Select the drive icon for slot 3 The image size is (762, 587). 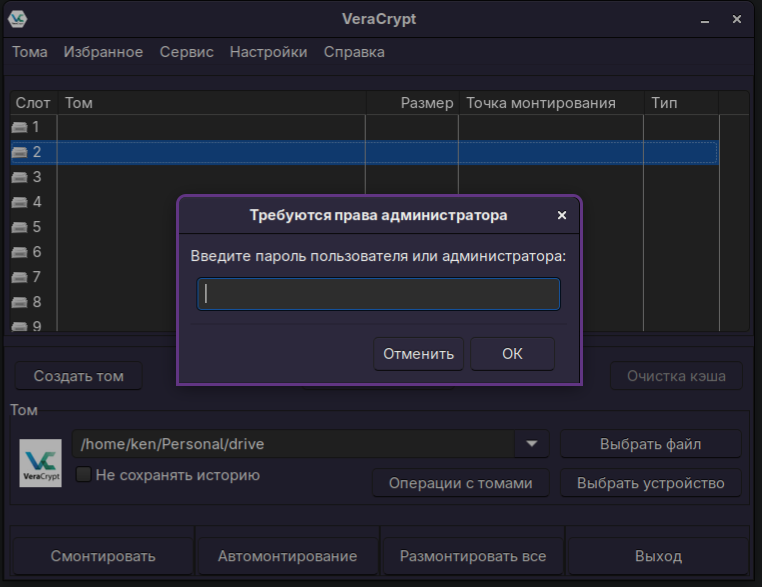coord(19,177)
